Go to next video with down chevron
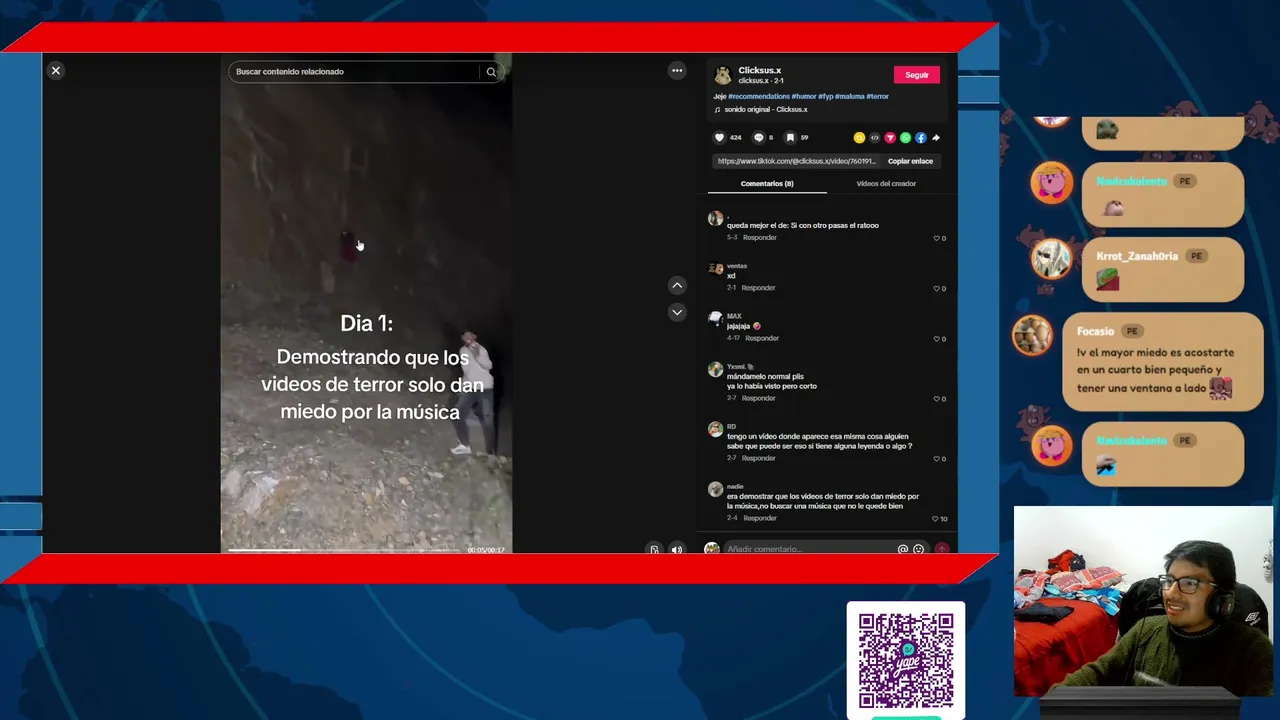Image resolution: width=1280 pixels, height=720 pixels. tap(677, 312)
